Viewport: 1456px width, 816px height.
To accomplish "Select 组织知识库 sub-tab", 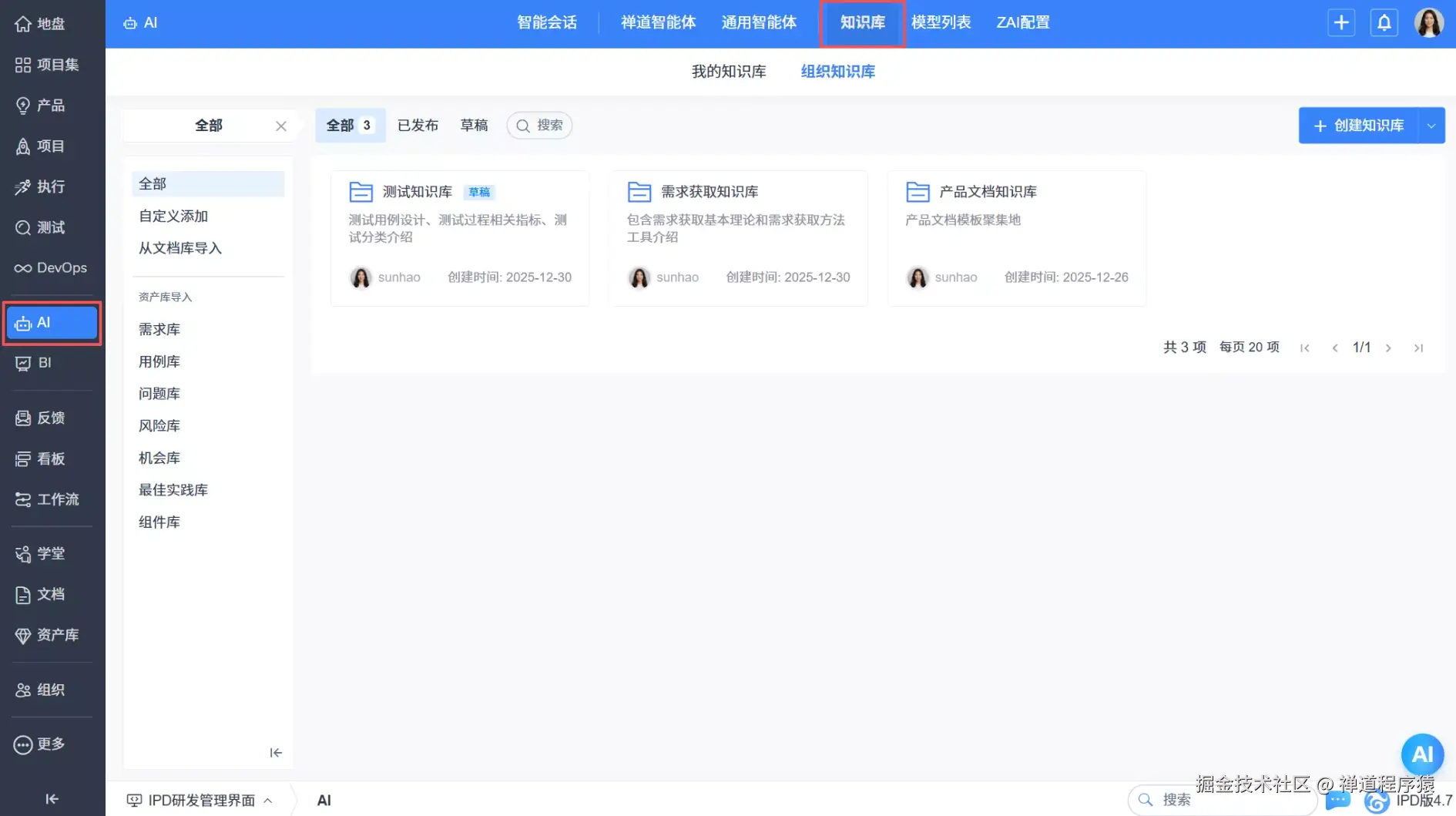I will coord(838,72).
